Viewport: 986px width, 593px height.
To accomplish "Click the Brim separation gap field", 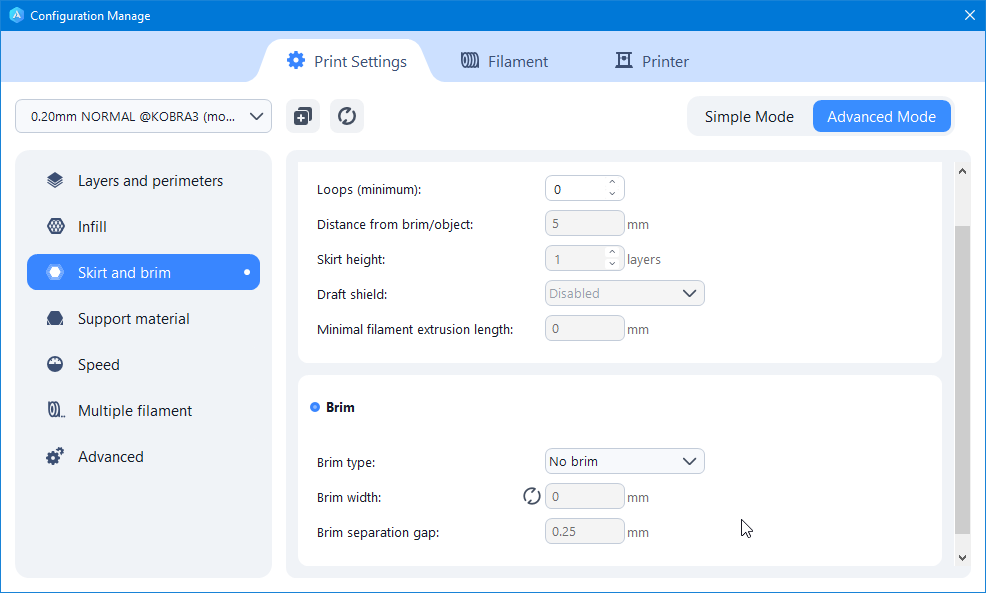I will coord(584,531).
